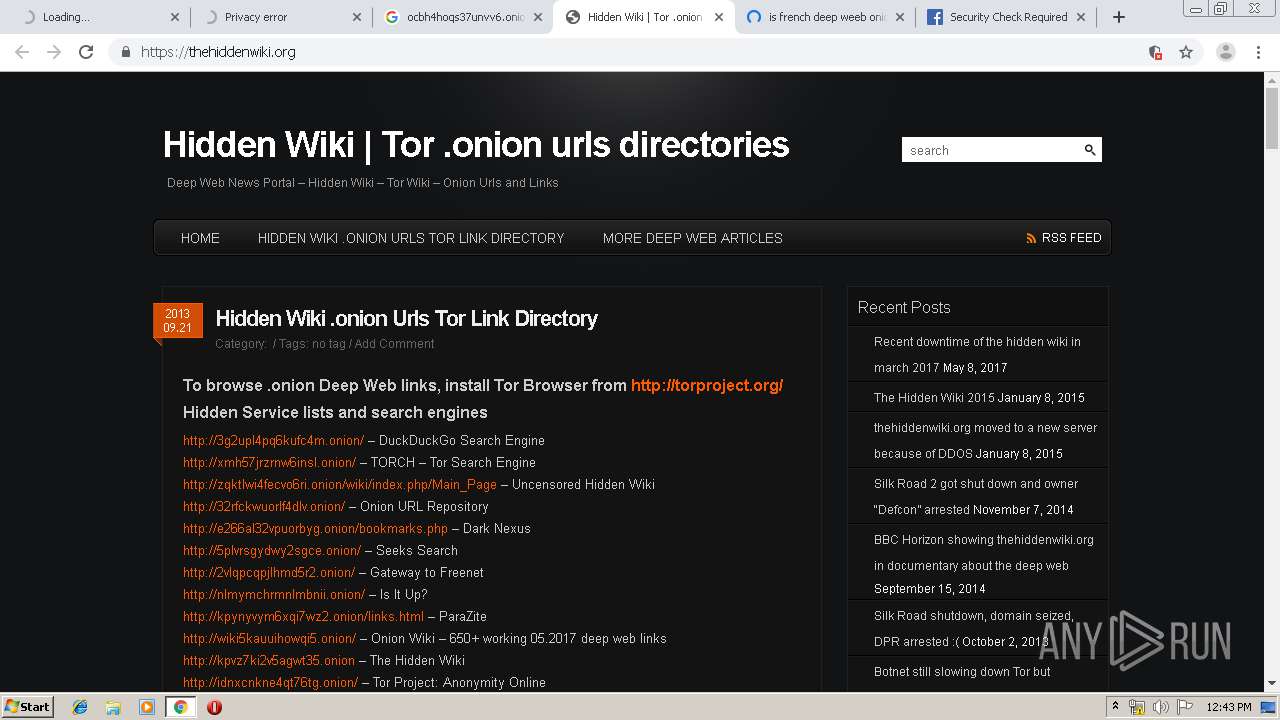This screenshot has width=1280, height=720.
Task: Close the Privacy error tab
Action: [x=357, y=17]
